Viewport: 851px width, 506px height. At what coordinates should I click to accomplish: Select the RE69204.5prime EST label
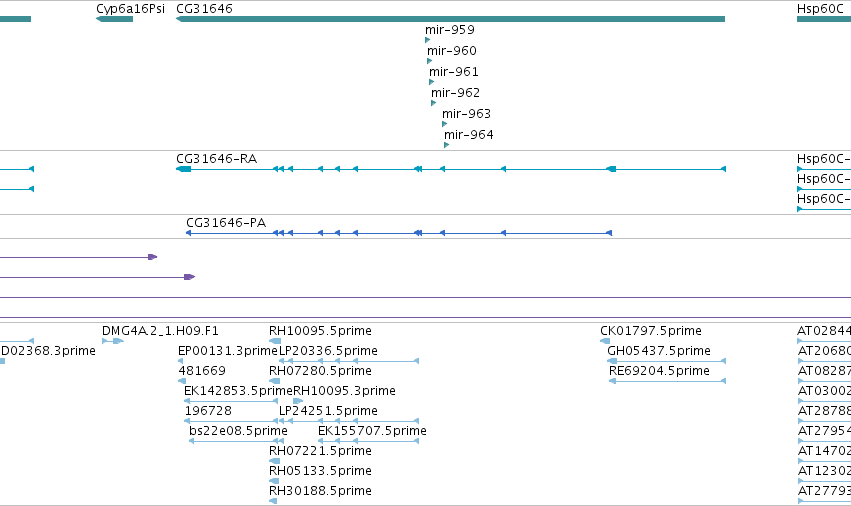tap(659, 371)
